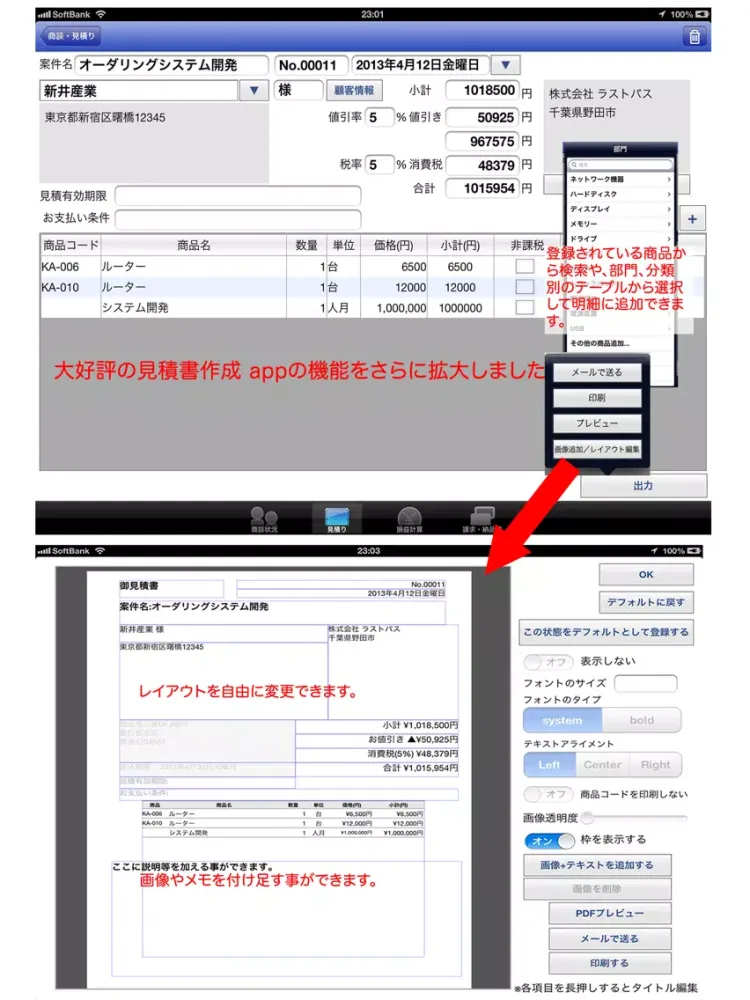The height and width of the screenshot is (1000, 750).
Task: Click the PDFプレビュー button
Action: point(609,913)
